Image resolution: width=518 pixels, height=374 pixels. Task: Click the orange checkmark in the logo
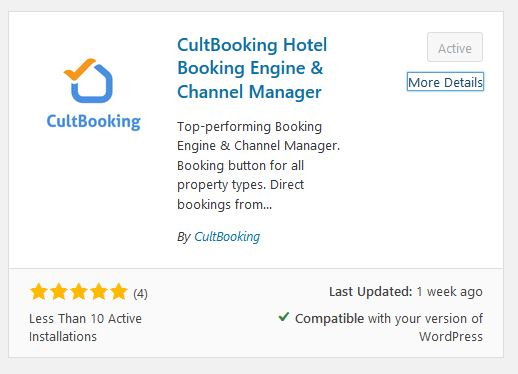tap(80, 69)
